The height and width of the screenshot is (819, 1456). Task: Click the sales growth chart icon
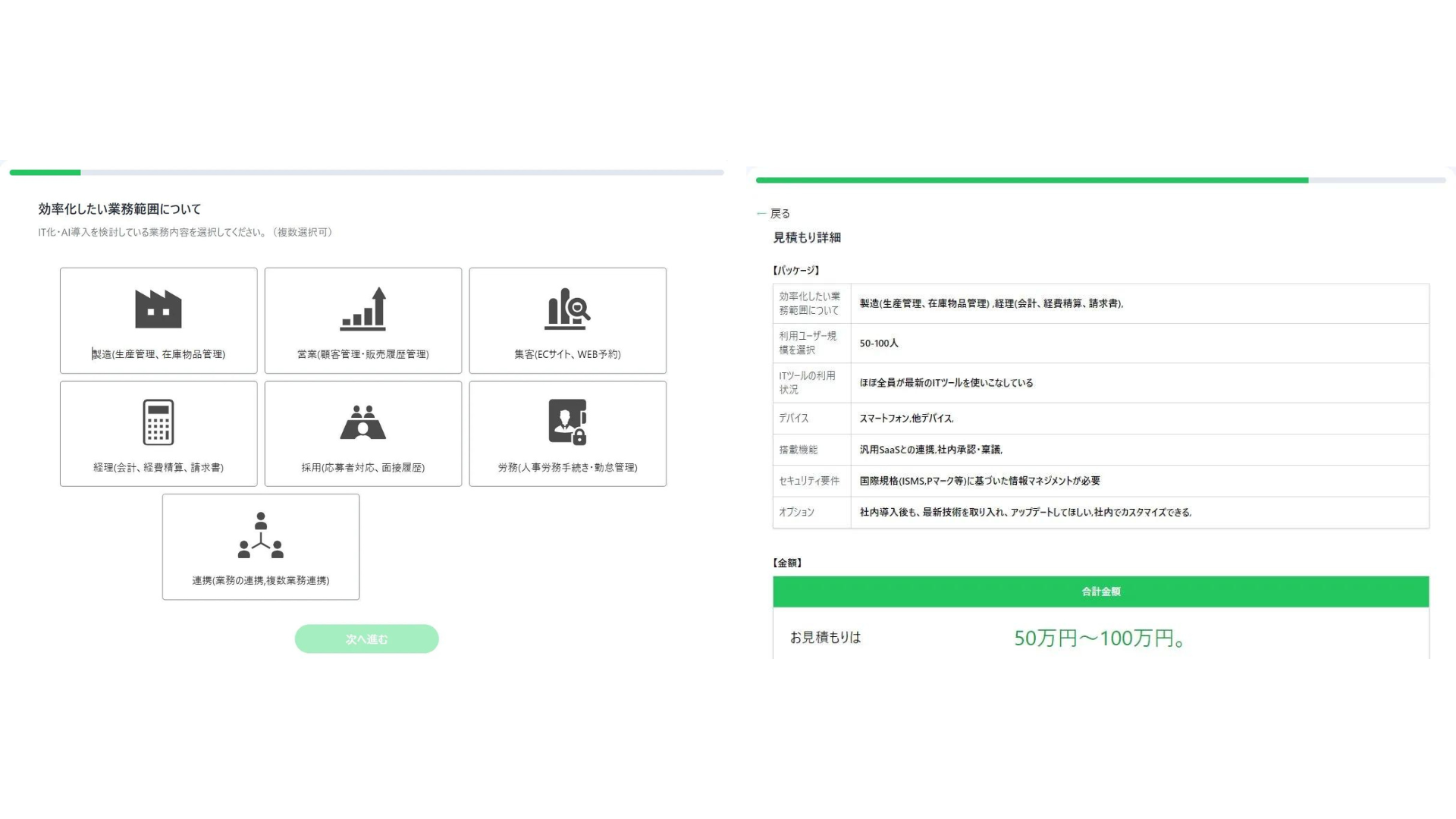pos(362,309)
